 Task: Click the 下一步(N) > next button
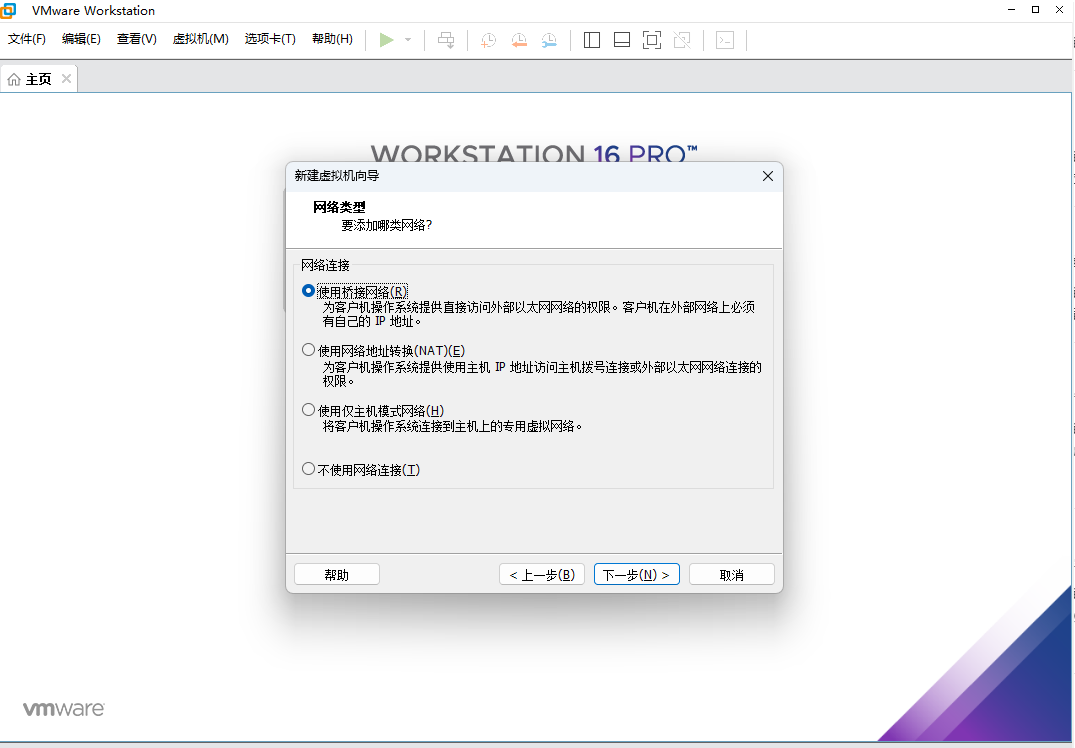(x=636, y=575)
